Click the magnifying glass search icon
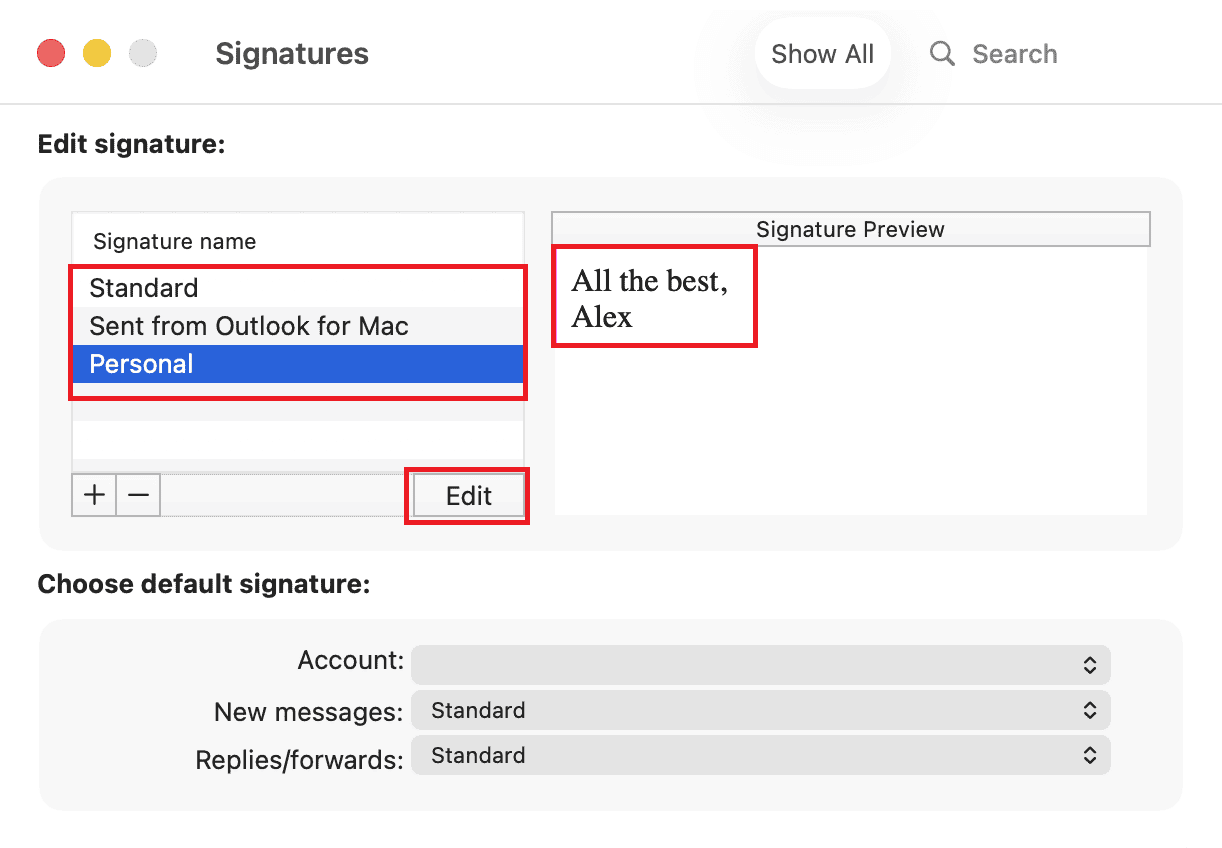This screenshot has height=848, width=1222. (942, 53)
